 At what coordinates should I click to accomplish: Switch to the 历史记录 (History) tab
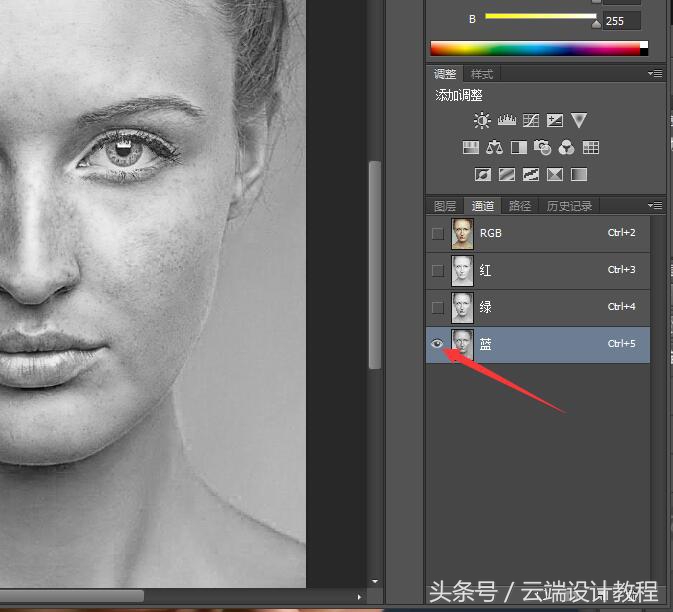569,206
